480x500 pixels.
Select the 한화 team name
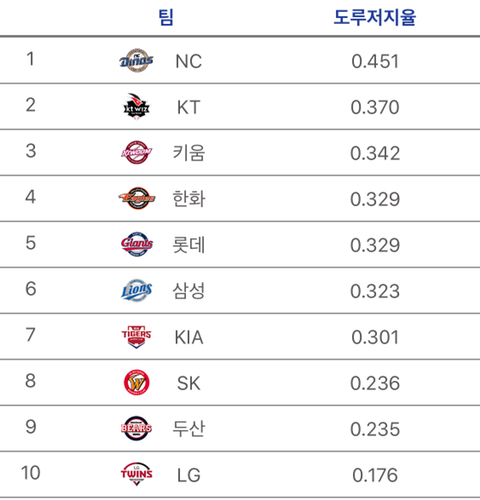tap(189, 199)
